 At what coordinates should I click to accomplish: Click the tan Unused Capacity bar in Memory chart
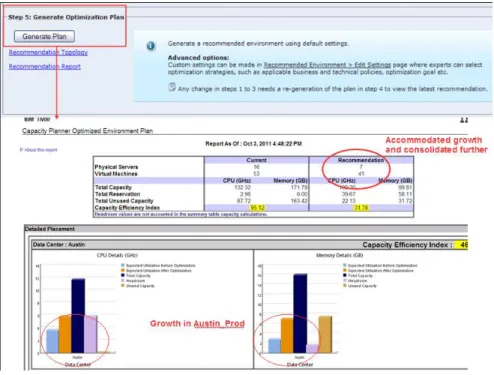point(325,334)
